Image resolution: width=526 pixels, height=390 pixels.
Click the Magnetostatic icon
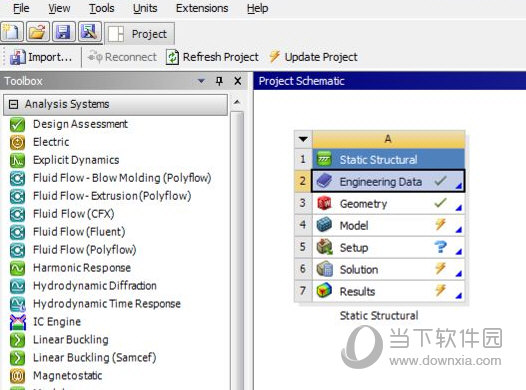[x=17, y=376]
